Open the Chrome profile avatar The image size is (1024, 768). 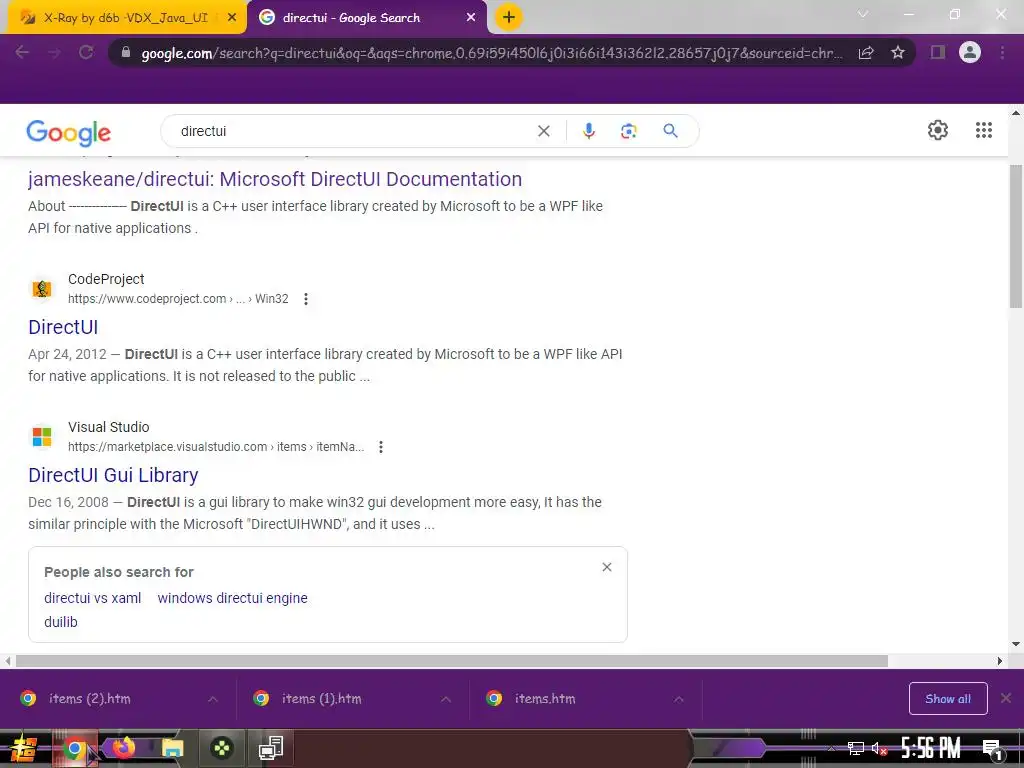970,52
